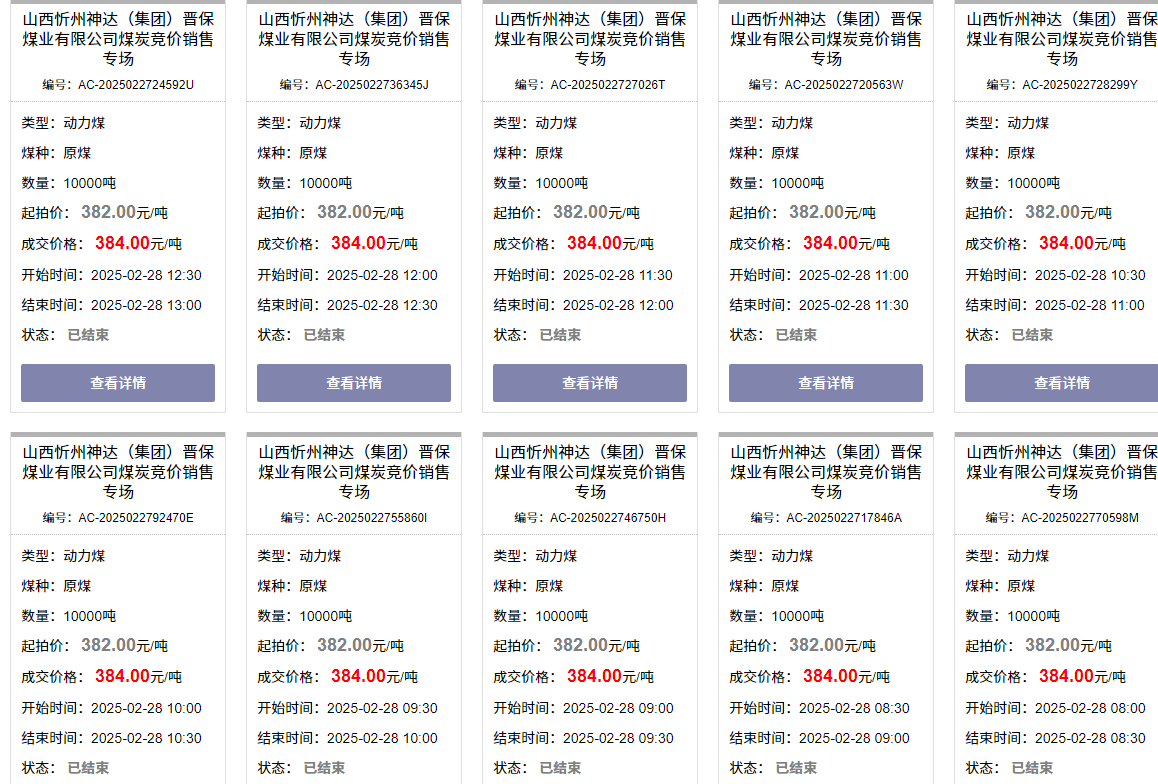Select the title of auction AC-2025022746750H
The image size is (1158, 784).
590,472
